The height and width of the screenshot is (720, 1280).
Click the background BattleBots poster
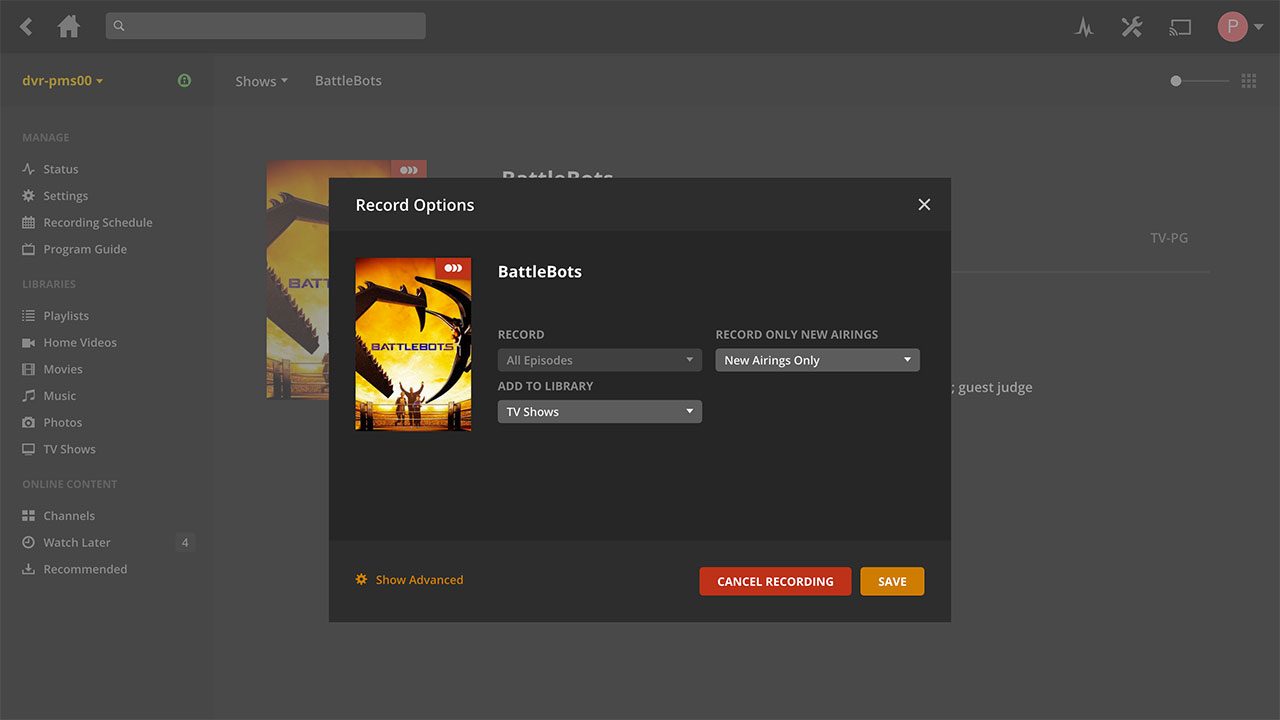point(298,279)
